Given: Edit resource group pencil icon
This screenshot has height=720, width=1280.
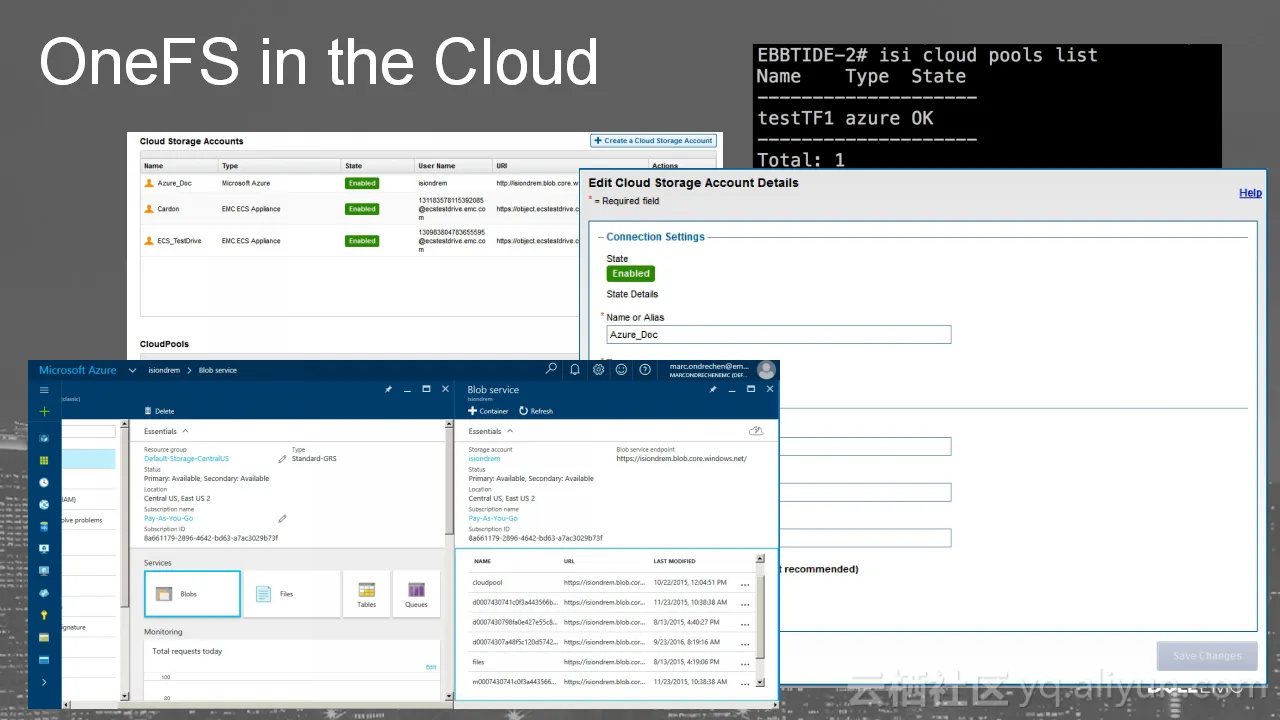Looking at the screenshot, I should (x=282, y=459).
